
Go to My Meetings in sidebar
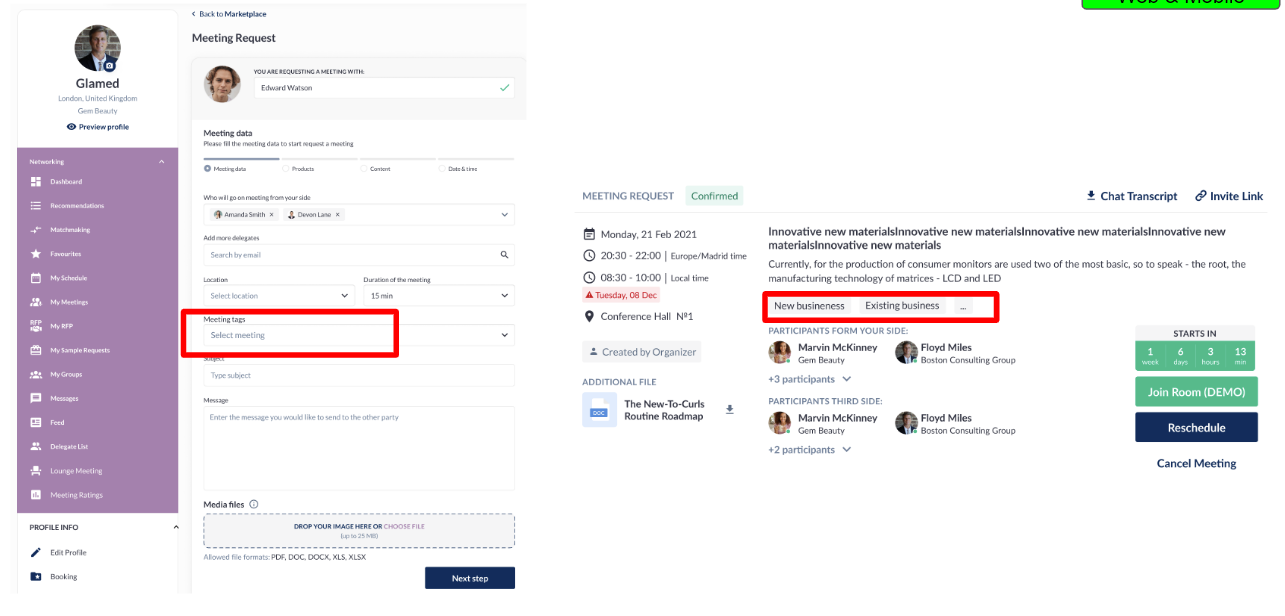click(x=69, y=302)
